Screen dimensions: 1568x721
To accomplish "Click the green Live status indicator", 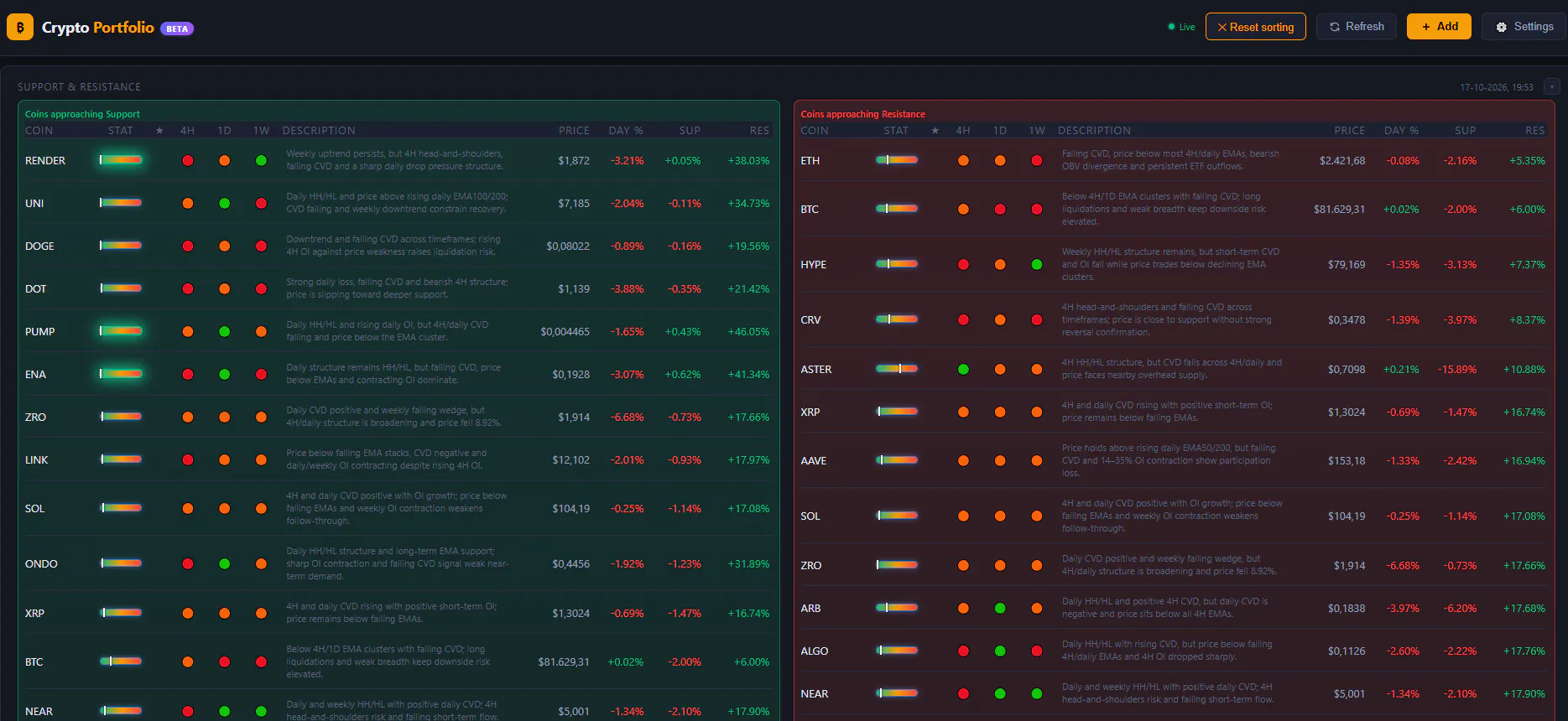I will click(x=1181, y=27).
